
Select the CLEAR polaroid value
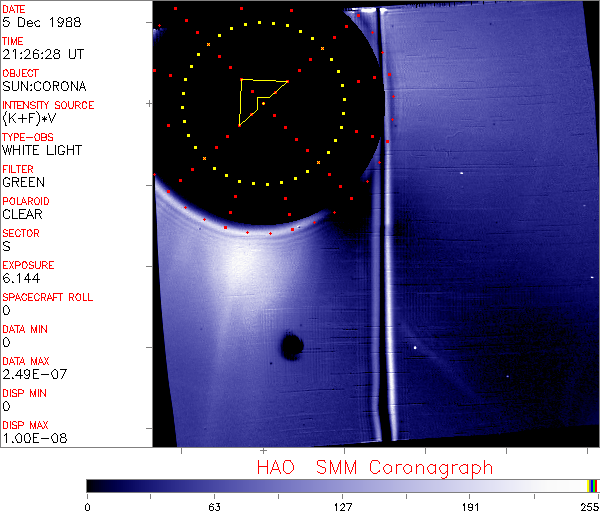[x=24, y=215]
